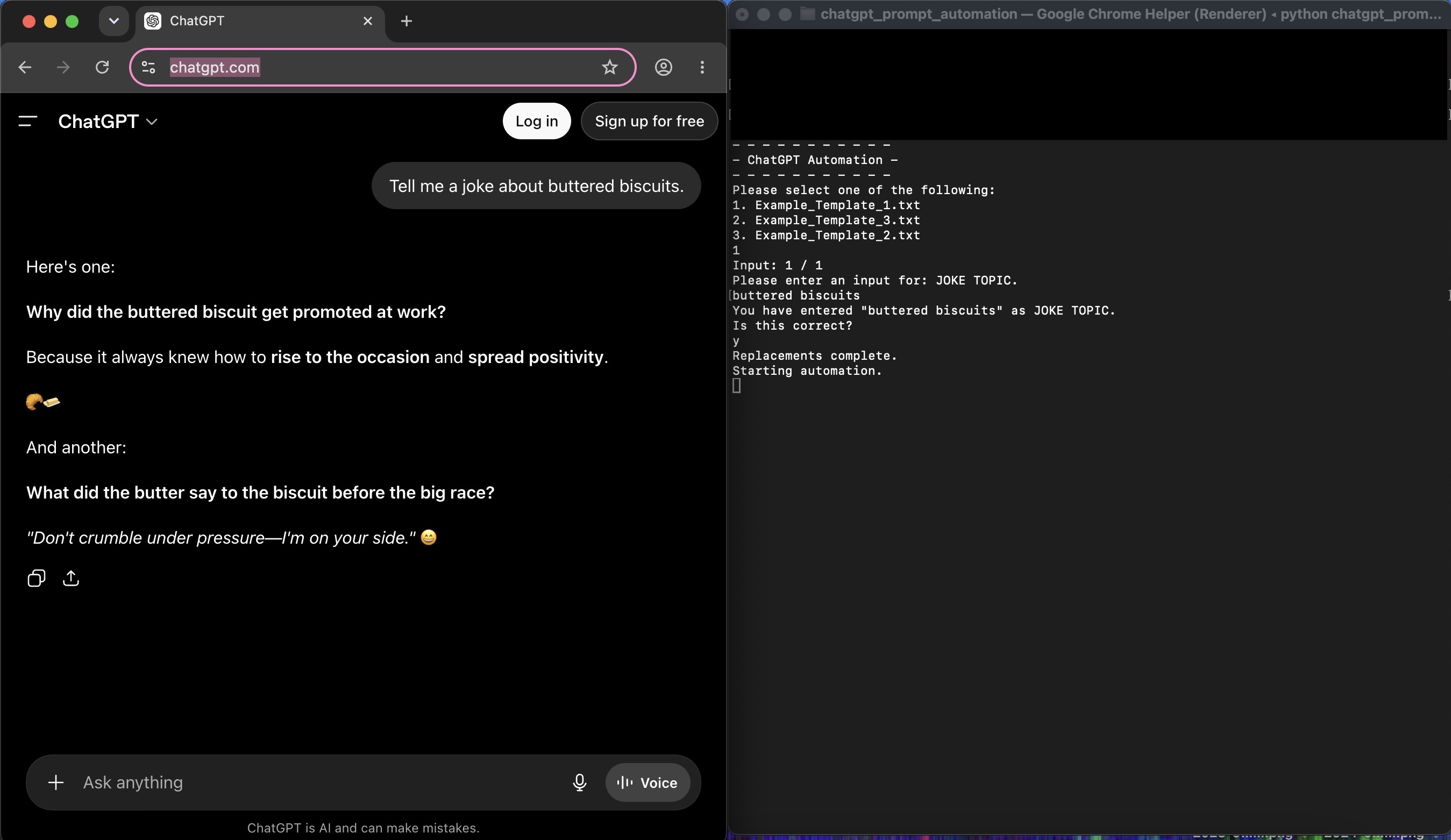
Task: Click "1. Example_Template_1.txt" in Terminal
Action: (x=826, y=205)
